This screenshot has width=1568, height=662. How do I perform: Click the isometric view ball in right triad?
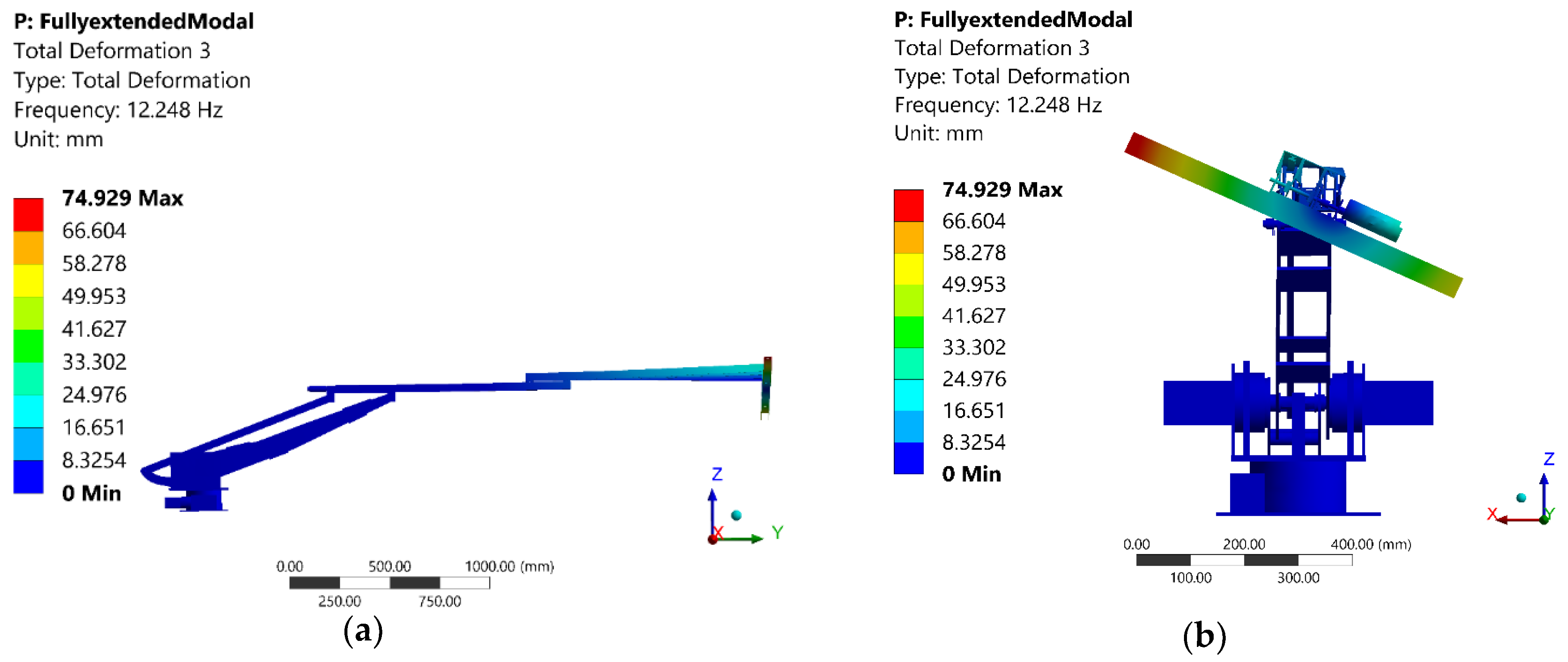[x=1521, y=498]
